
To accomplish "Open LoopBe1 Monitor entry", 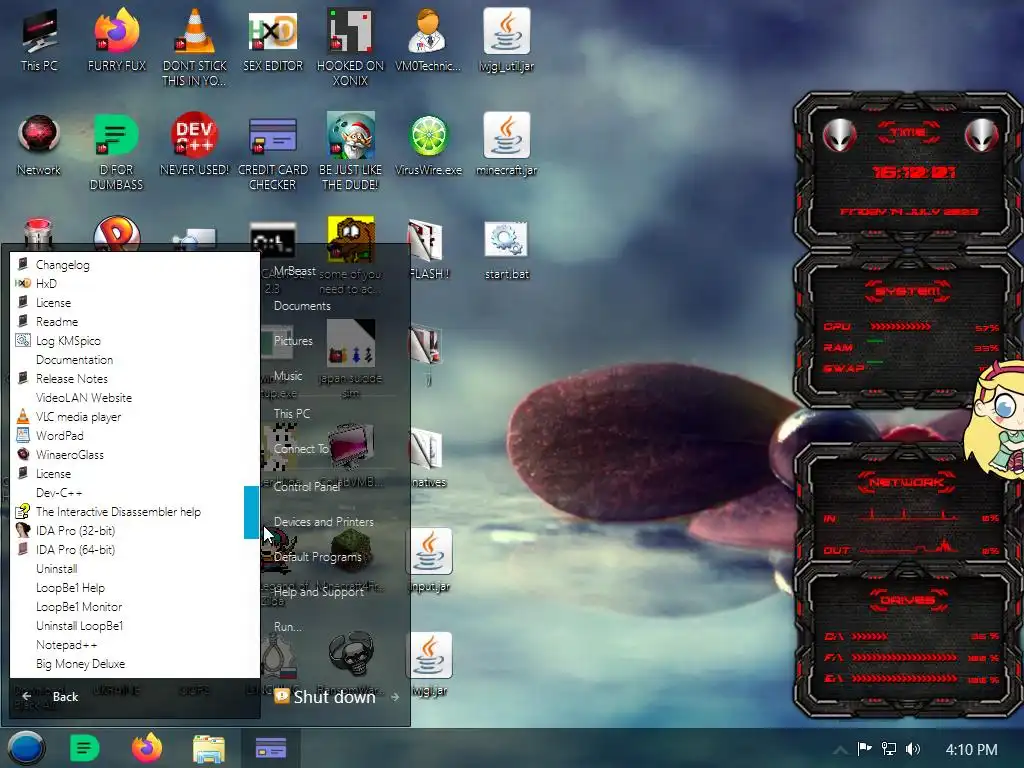I will [135, 606].
